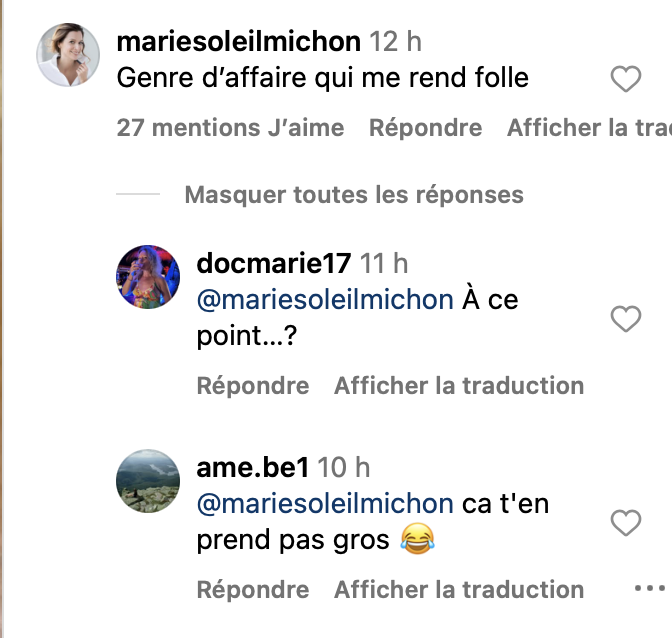Reply to docmarie17's comment via Répondre
The height and width of the screenshot is (638, 672).
253,386
